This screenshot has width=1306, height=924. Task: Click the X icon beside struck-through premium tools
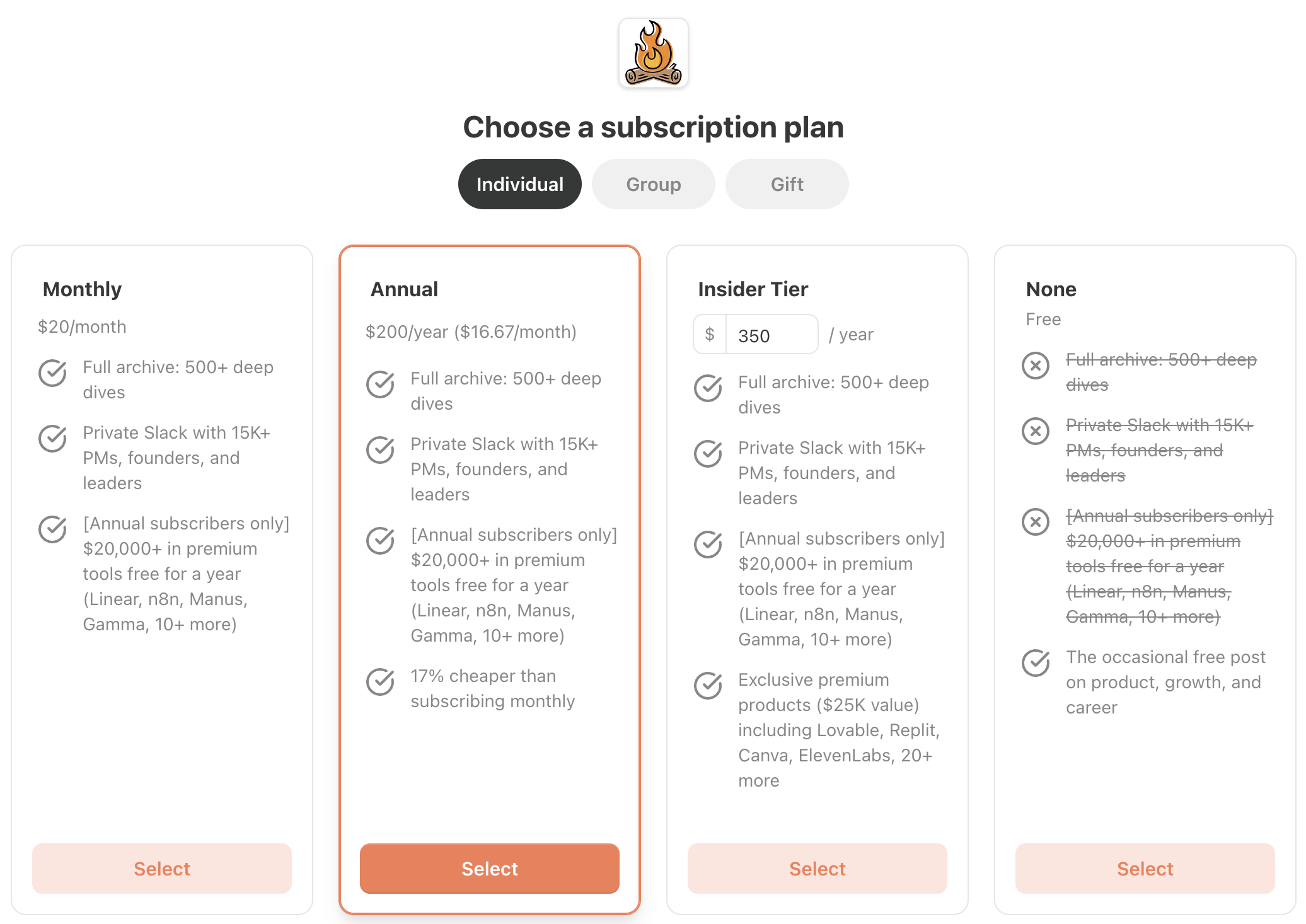pos(1035,522)
